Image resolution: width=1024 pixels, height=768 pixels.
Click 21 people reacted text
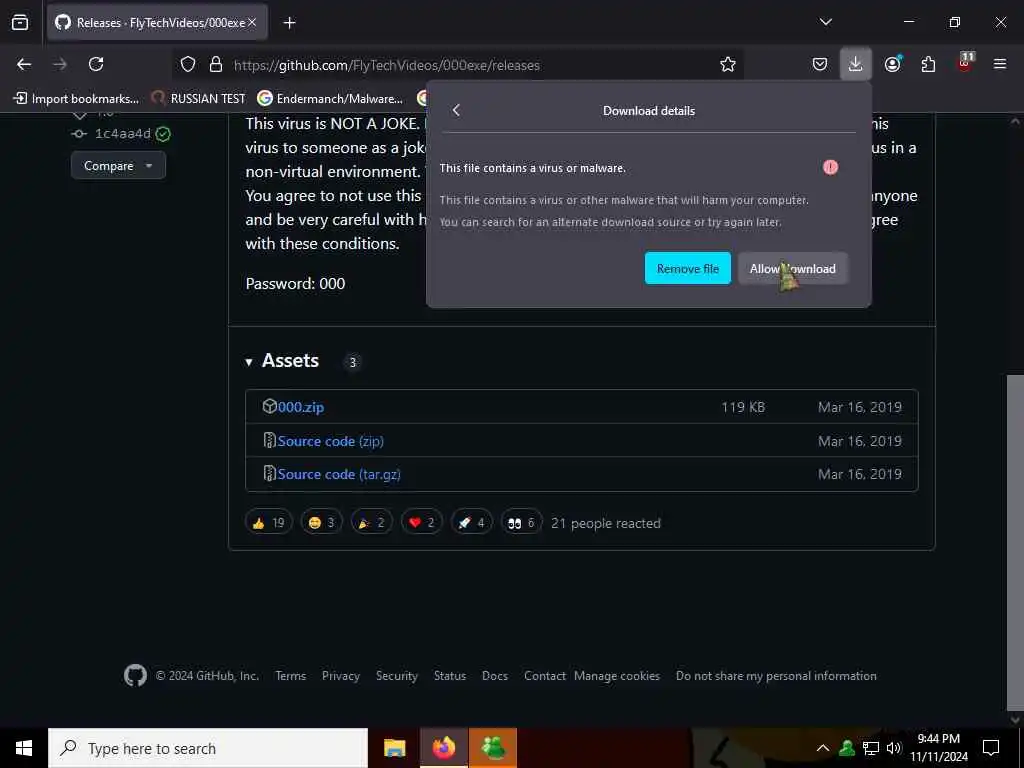point(605,523)
